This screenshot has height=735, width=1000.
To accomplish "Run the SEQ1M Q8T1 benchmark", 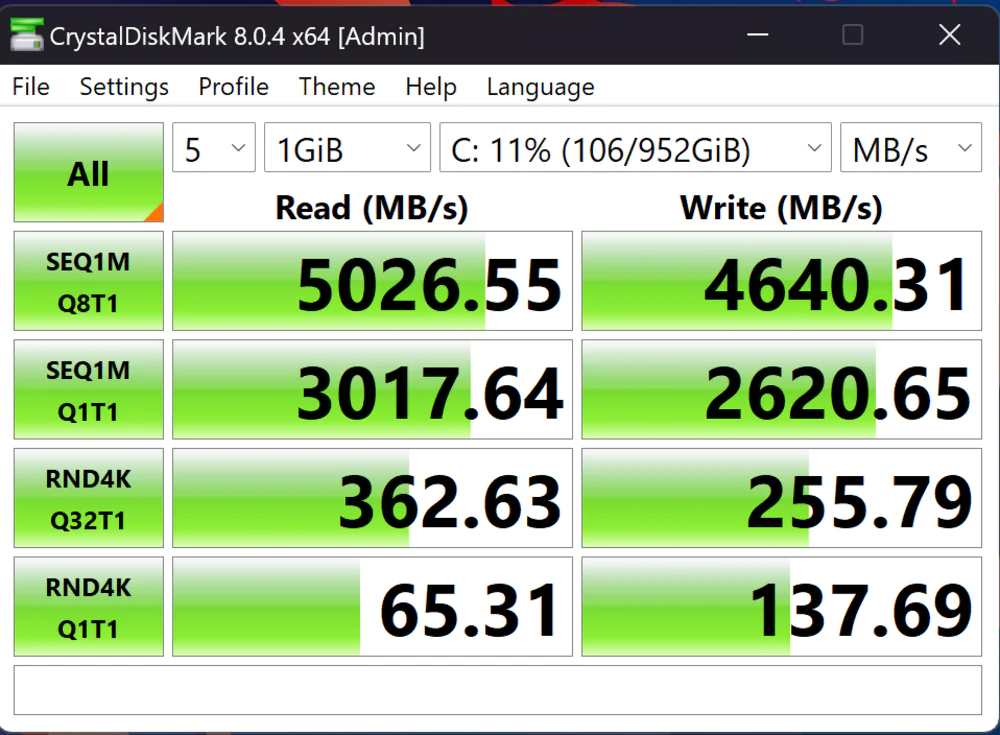I will click(x=89, y=281).
